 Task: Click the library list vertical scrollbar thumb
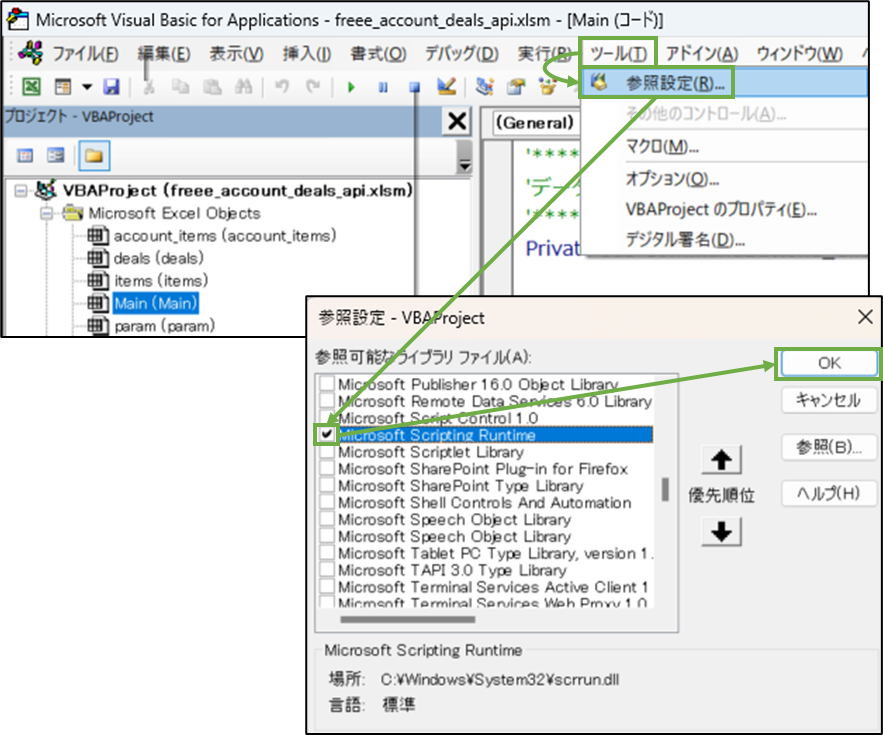point(666,489)
